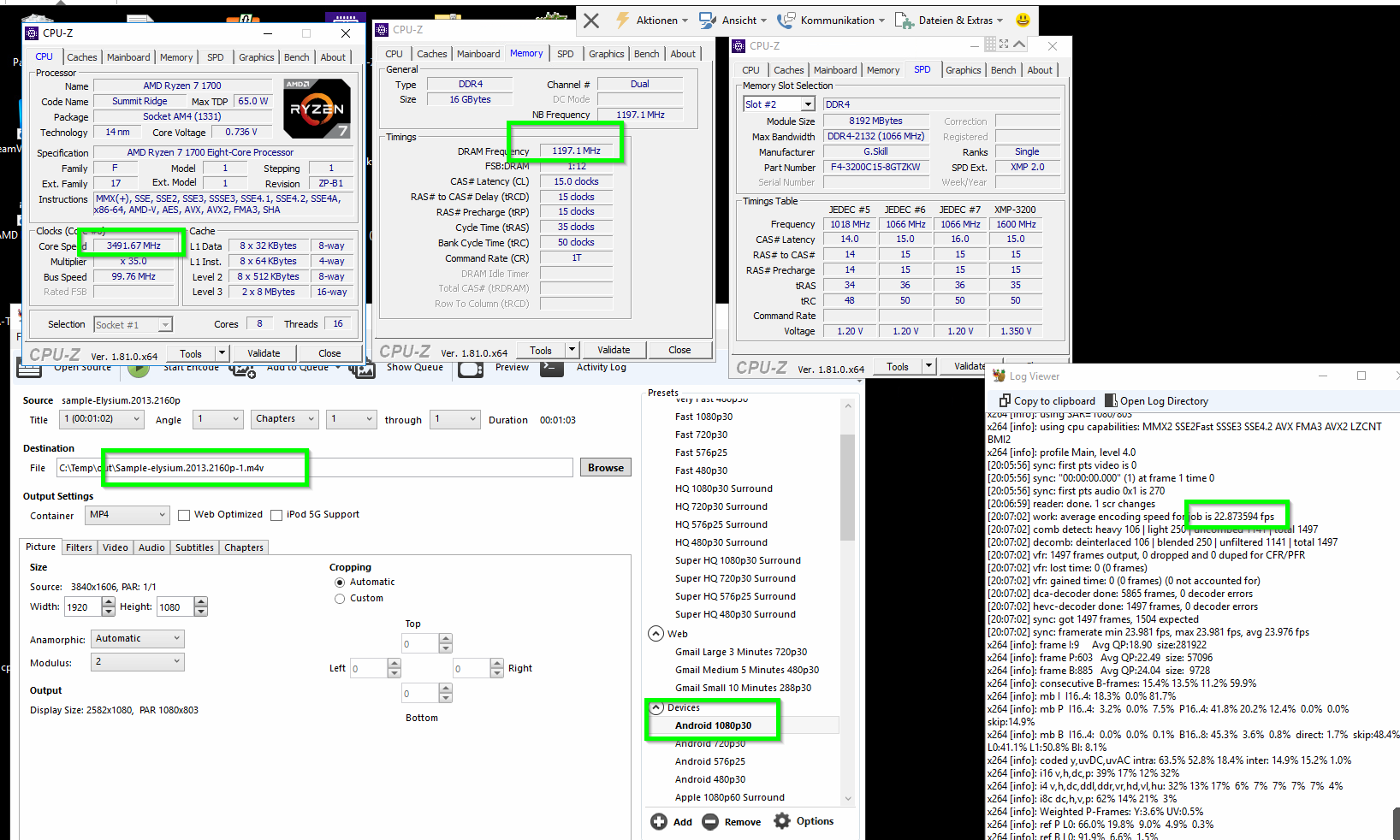
Task: Select the Gmail Large 3 Minutes 720p30 preset
Action: point(743,652)
